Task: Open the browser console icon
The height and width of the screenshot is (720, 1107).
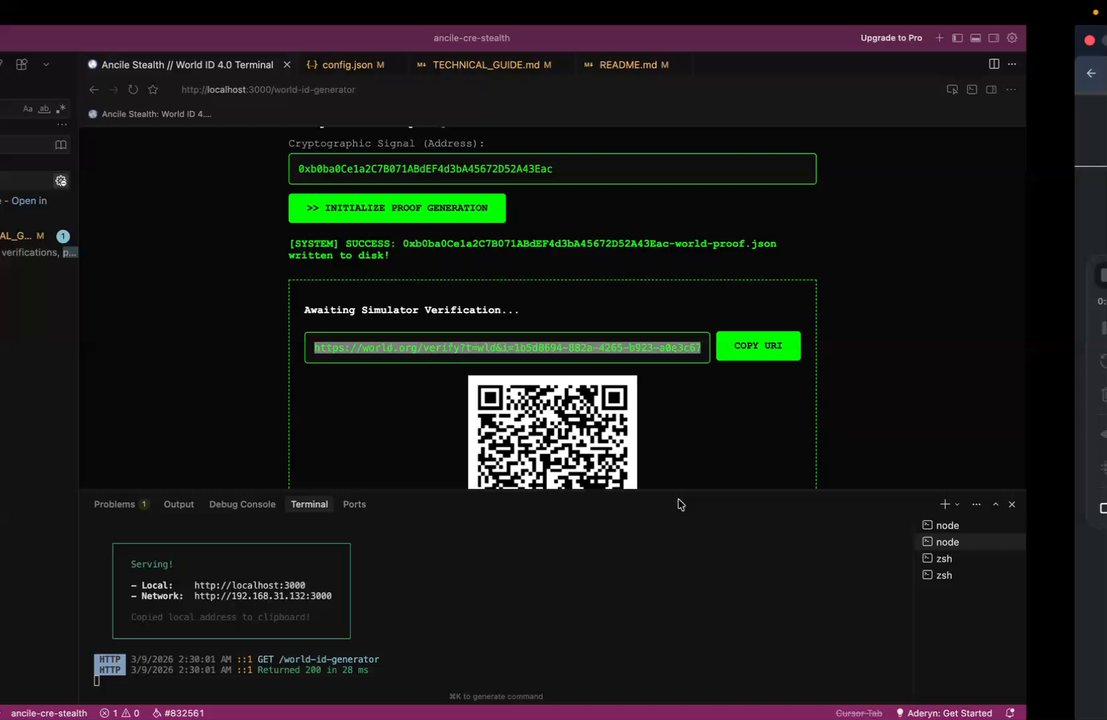Action: (972, 90)
